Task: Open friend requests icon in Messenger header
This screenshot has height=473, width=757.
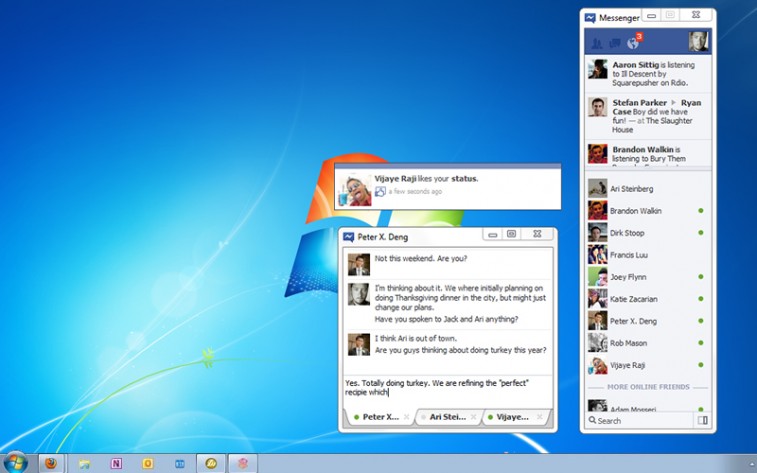Action: pos(598,43)
